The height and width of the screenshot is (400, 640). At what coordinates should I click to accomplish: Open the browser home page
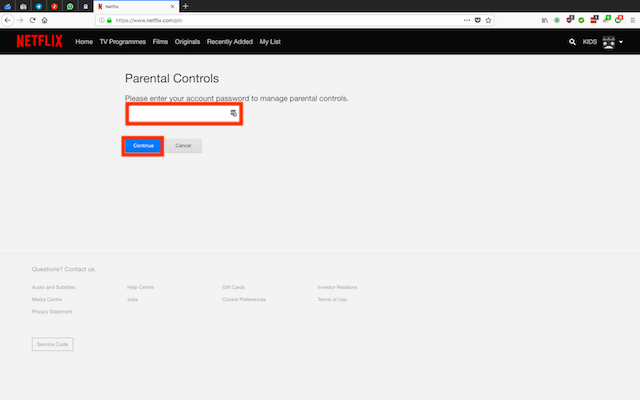click(x=44, y=20)
